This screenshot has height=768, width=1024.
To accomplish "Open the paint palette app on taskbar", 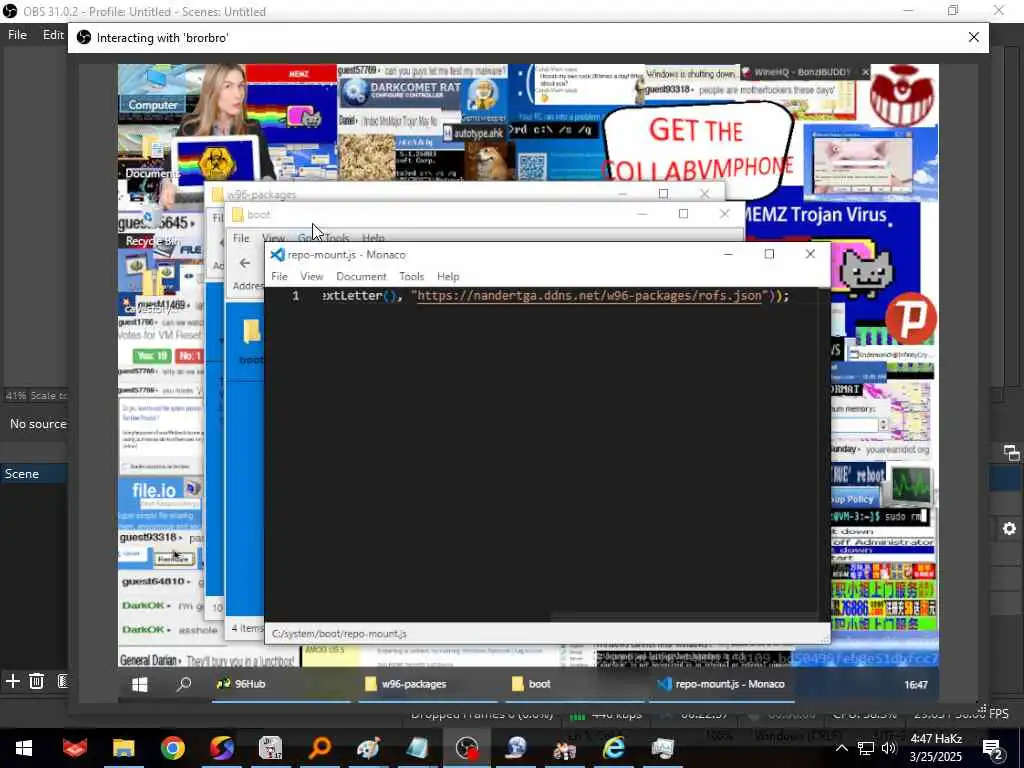I will point(368,748).
